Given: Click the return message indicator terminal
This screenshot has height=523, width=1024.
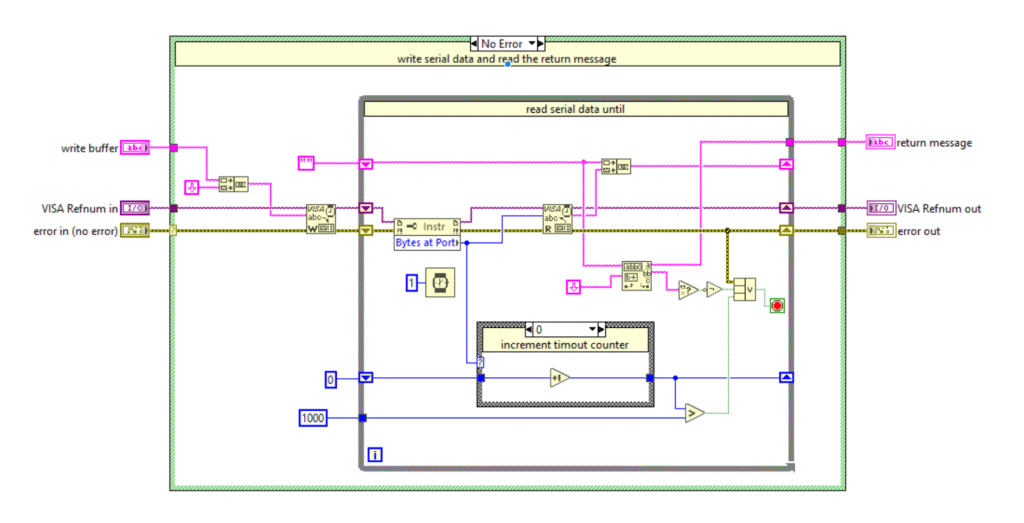Looking at the screenshot, I should point(880,143).
